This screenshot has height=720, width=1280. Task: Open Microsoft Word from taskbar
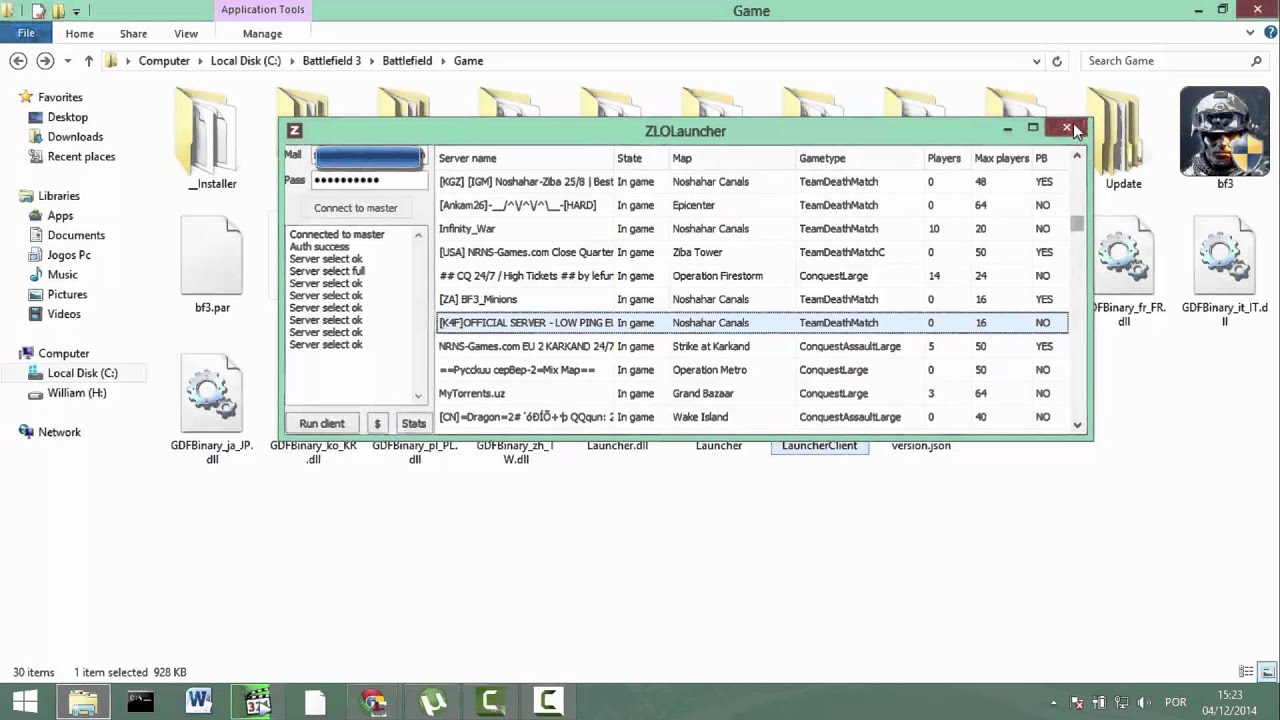pyautogui.click(x=198, y=702)
